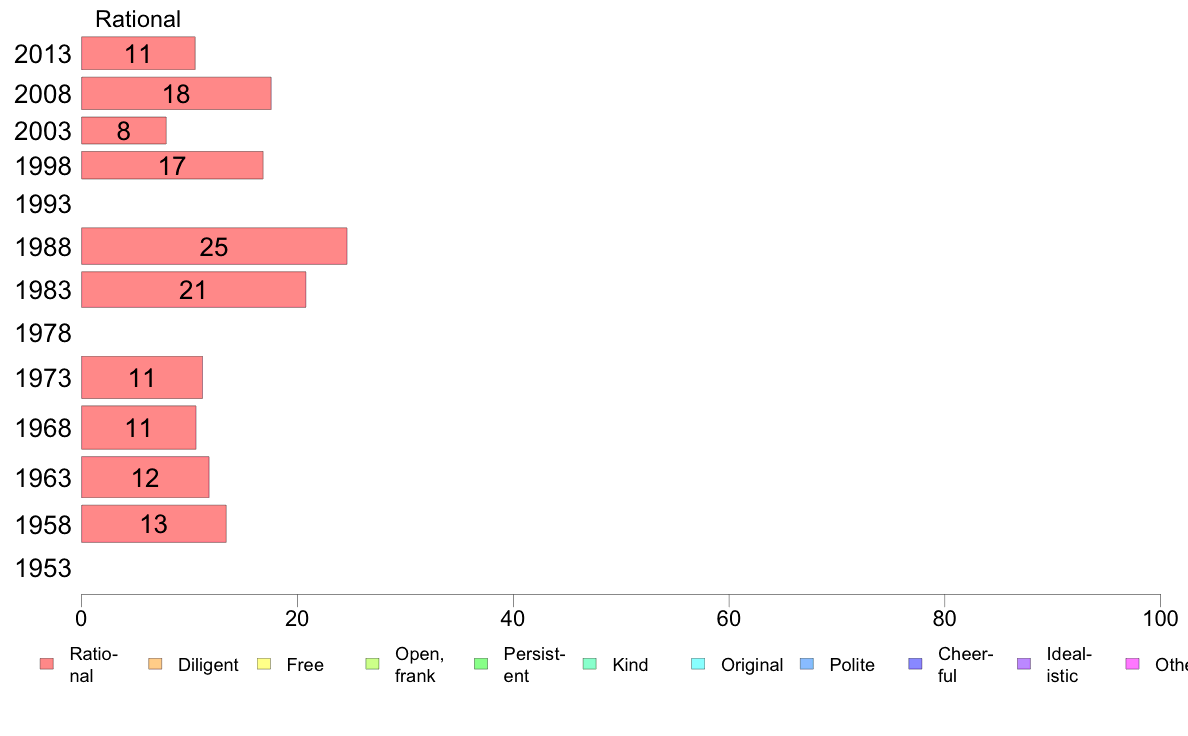The width and height of the screenshot is (1188, 736).
Task: Select the Idealistic legend swatch
Action: point(1024,664)
